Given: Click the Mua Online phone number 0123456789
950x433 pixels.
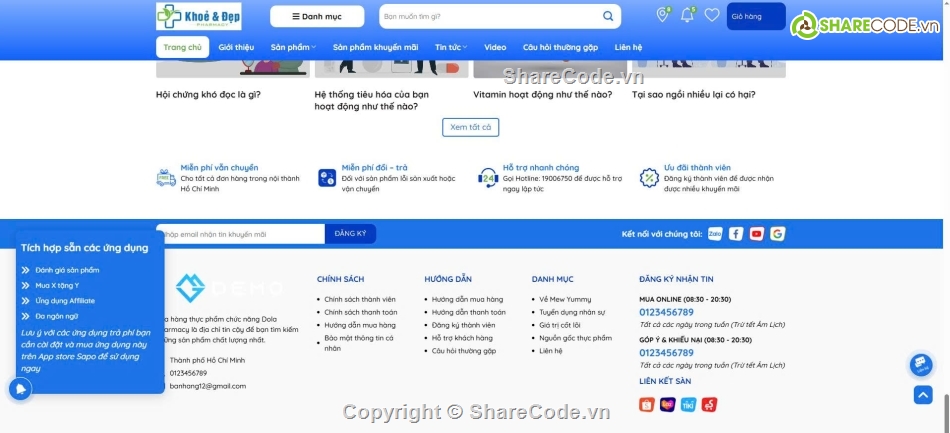Looking at the screenshot, I should coord(666,312).
